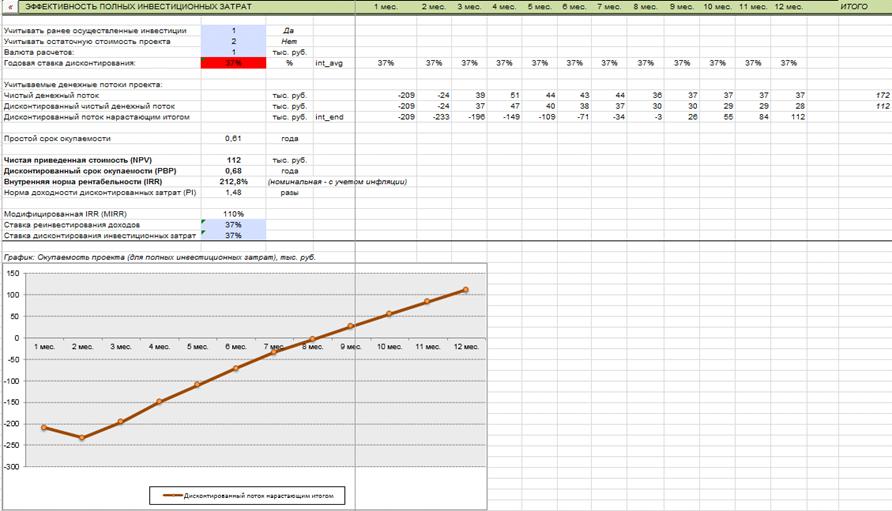This screenshot has width=892, height=511.
Task: Select the discounted payback period value 0,68
Action: pyautogui.click(x=233, y=171)
